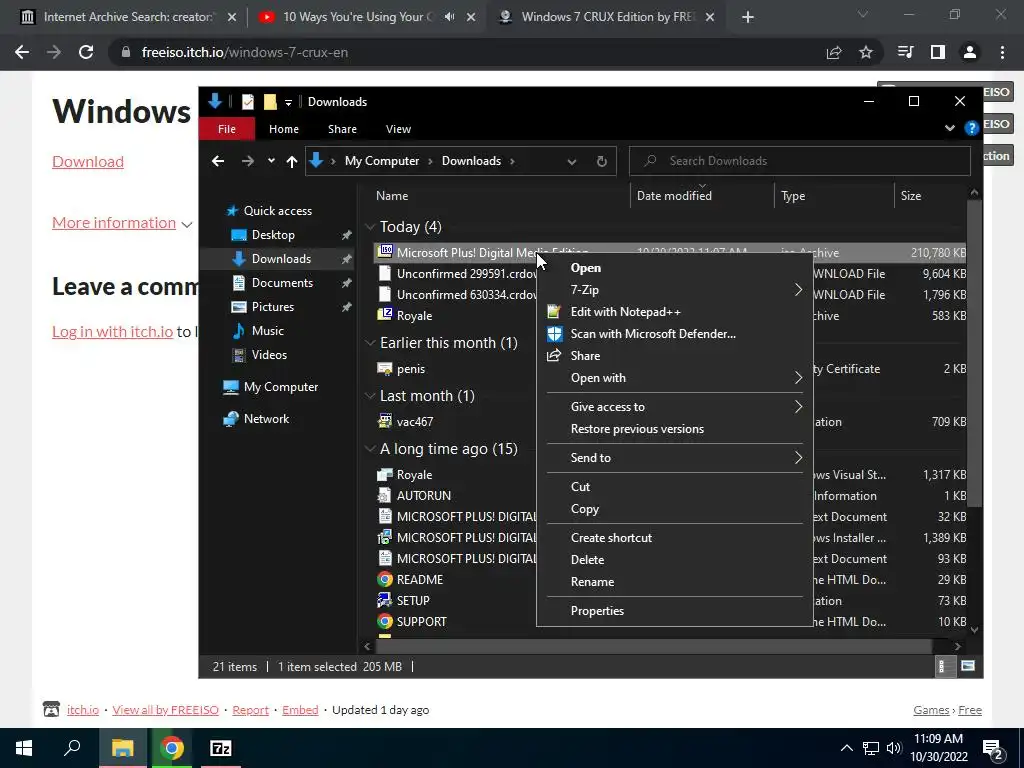This screenshot has width=1024, height=768.
Task: Unpin Desktop from Quick access
Action: pos(346,235)
